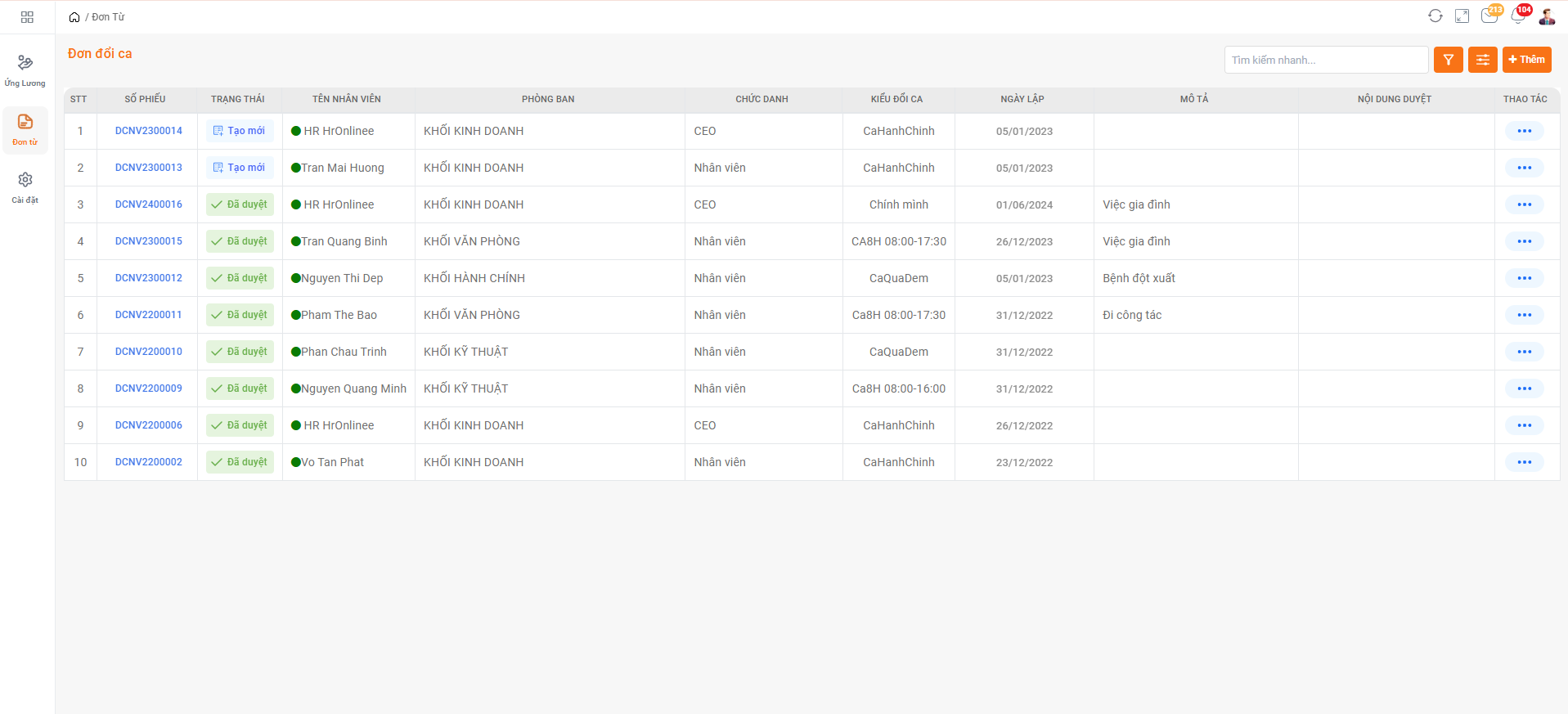Click the Thêm add button

click(1526, 60)
